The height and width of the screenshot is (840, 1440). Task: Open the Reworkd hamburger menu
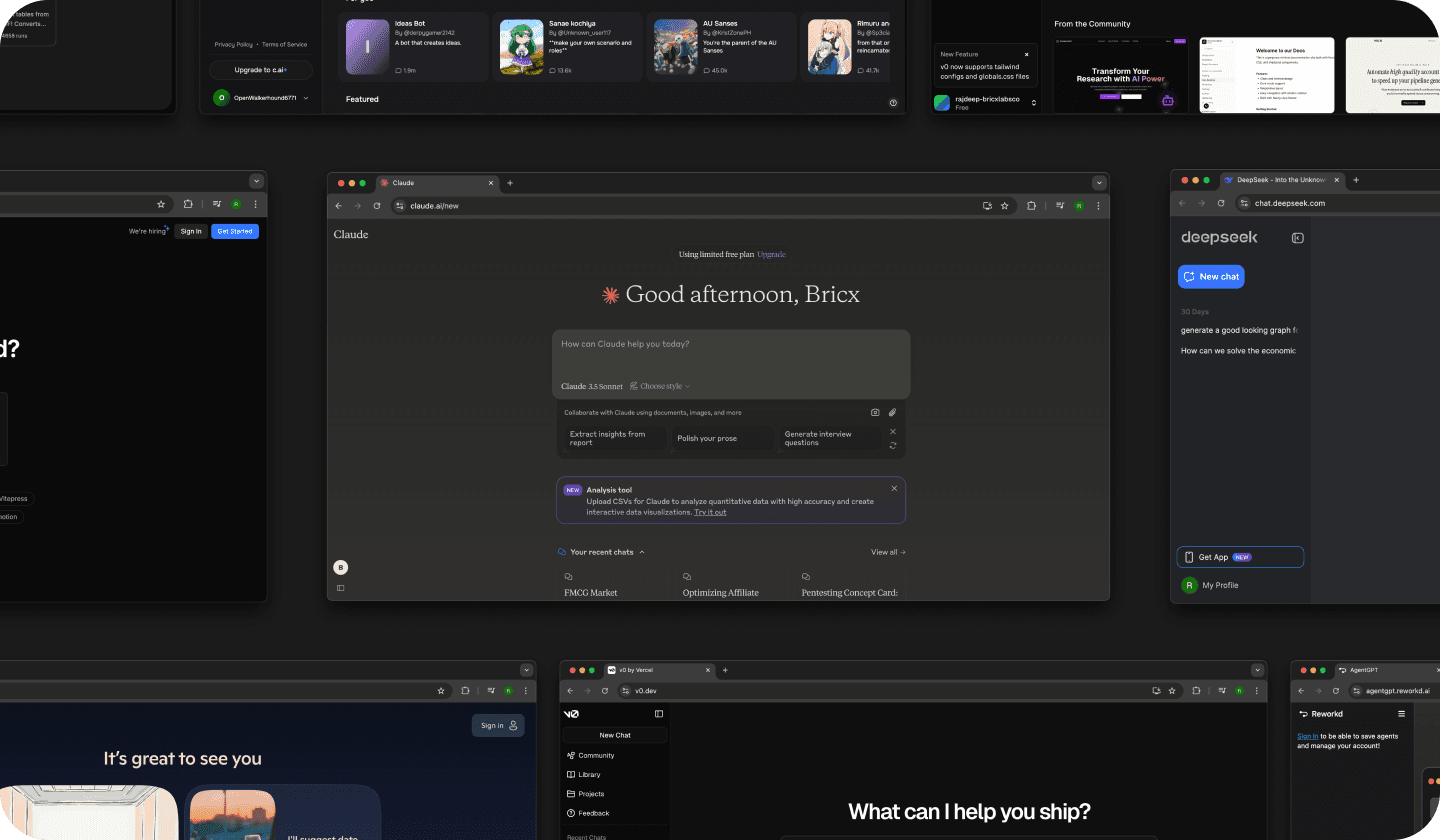[x=1402, y=714]
